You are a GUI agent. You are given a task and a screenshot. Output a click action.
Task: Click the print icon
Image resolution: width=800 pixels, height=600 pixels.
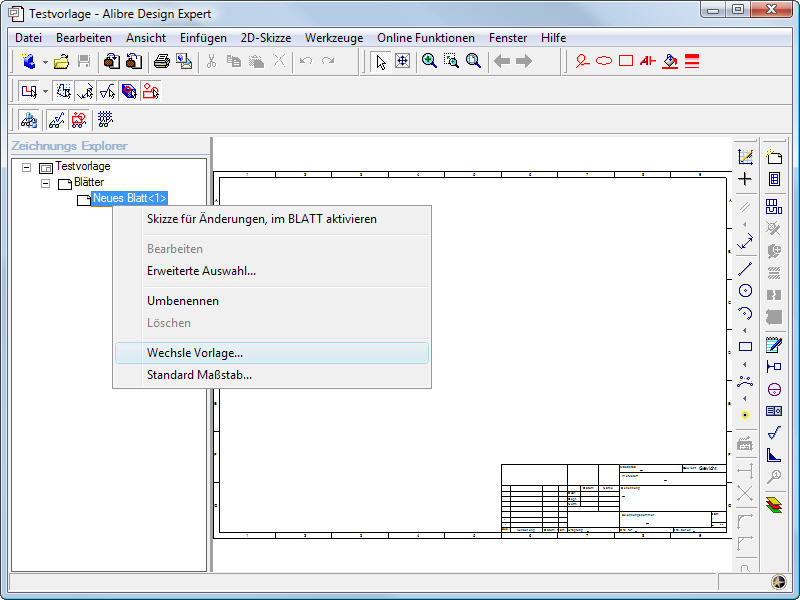pos(162,61)
